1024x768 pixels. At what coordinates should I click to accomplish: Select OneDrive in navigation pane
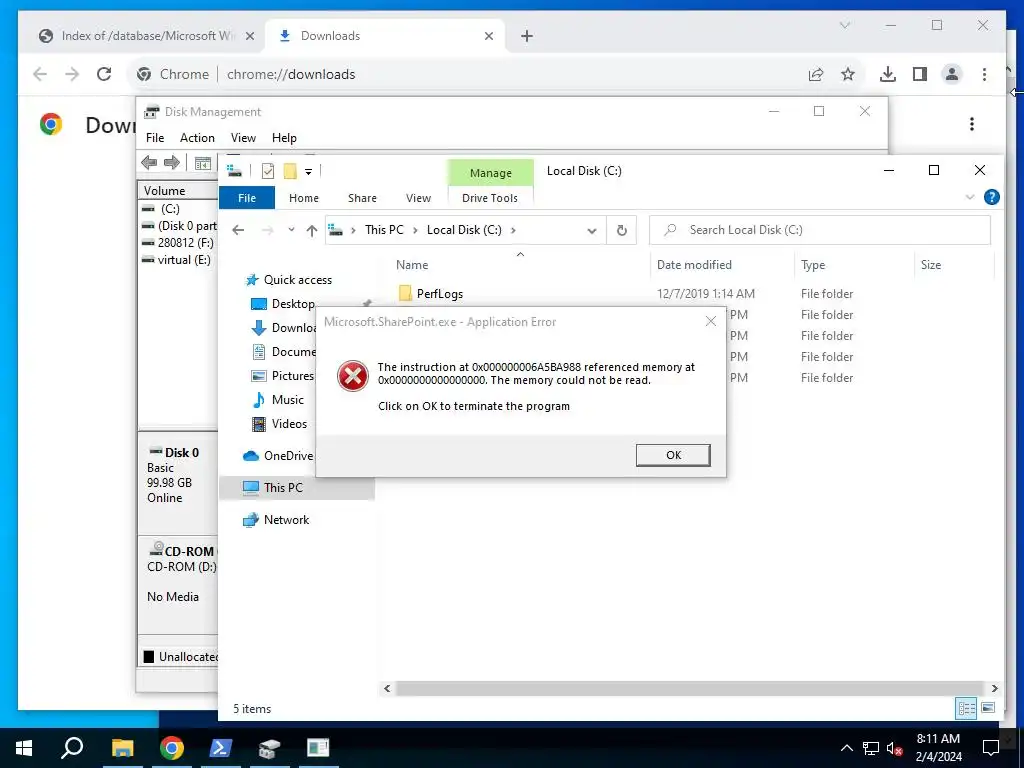point(288,456)
